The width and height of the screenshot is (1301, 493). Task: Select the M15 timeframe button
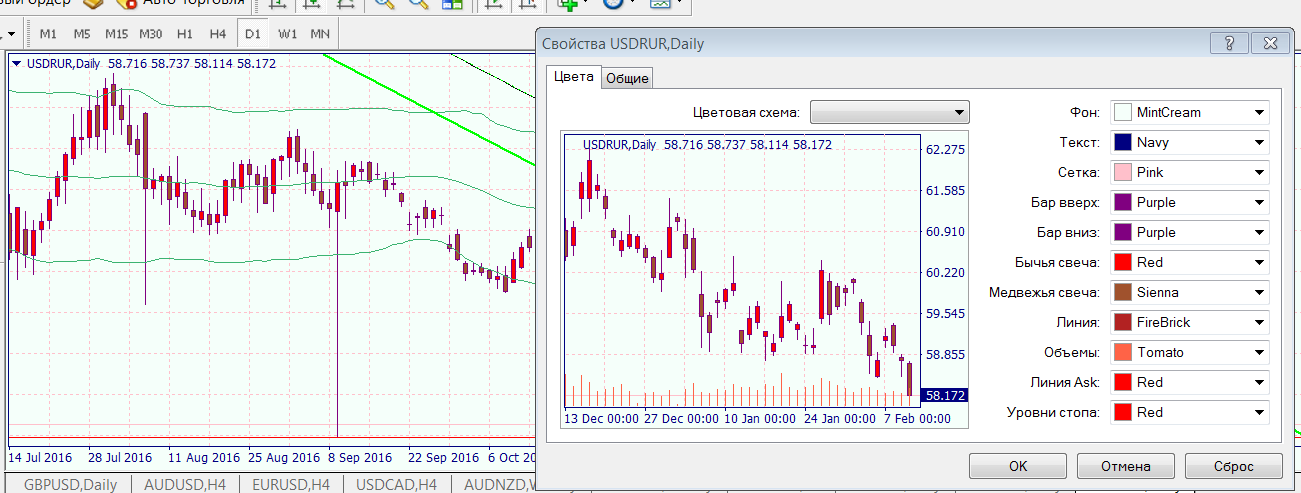(116, 34)
